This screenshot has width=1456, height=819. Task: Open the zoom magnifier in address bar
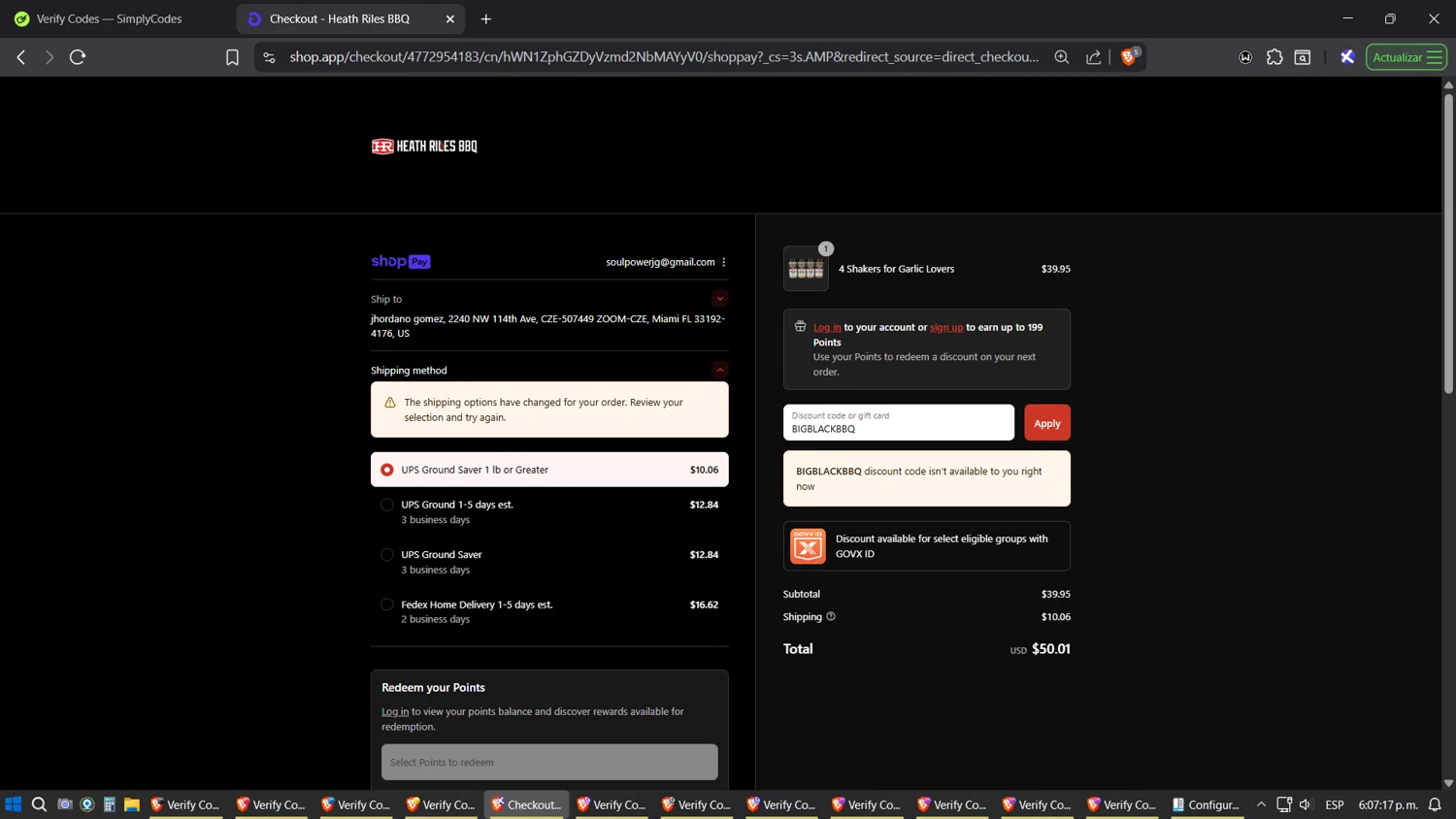pyautogui.click(x=1062, y=57)
